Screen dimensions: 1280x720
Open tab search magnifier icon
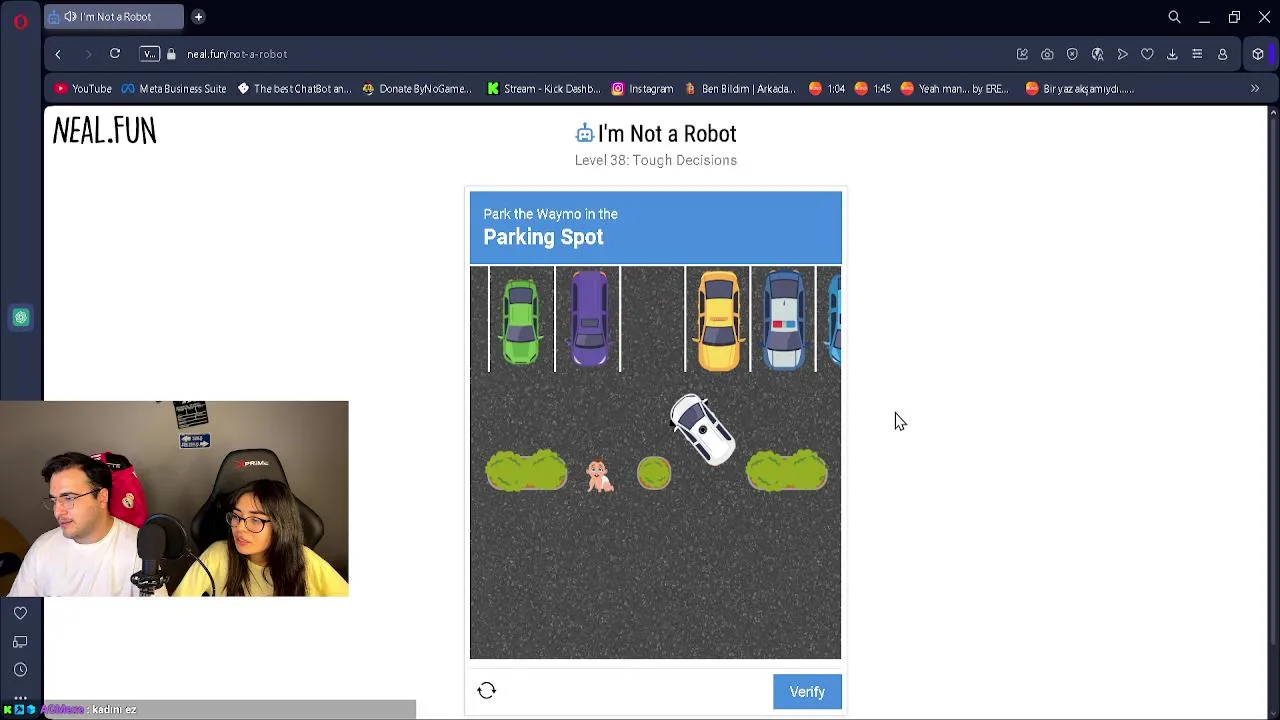(1174, 17)
